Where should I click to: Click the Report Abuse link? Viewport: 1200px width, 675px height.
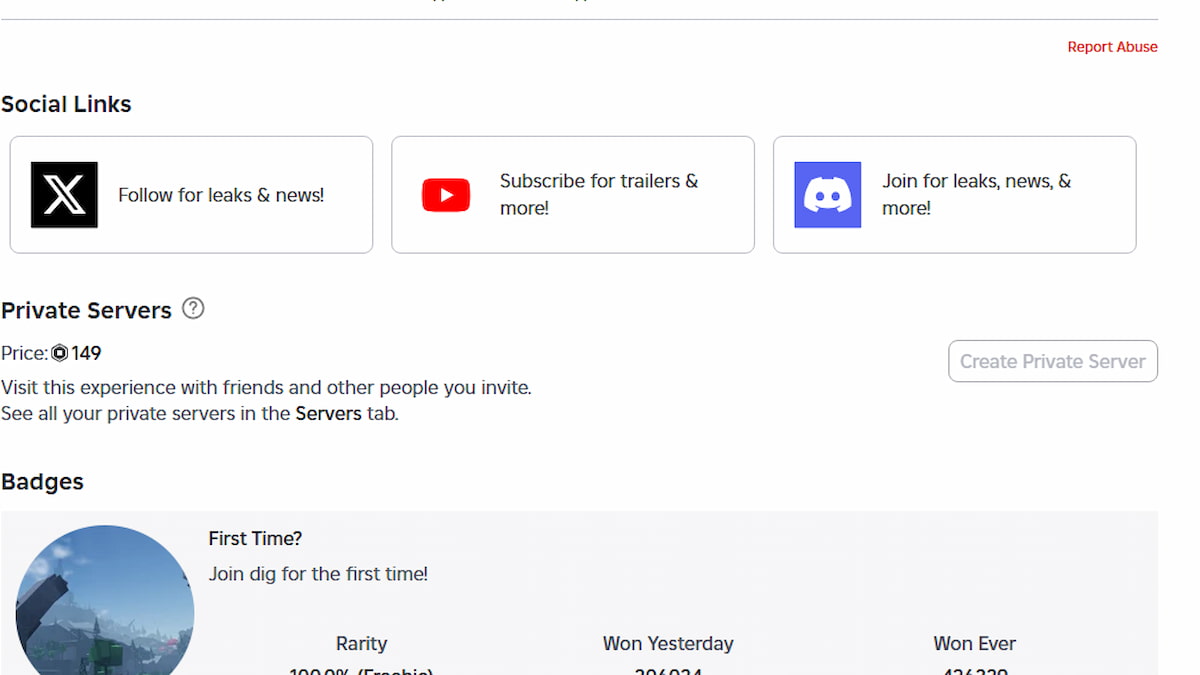(x=1112, y=47)
